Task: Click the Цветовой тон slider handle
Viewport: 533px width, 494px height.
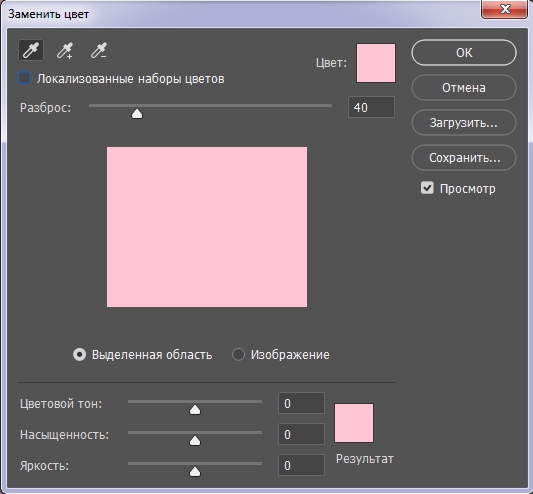Action: 195,410
